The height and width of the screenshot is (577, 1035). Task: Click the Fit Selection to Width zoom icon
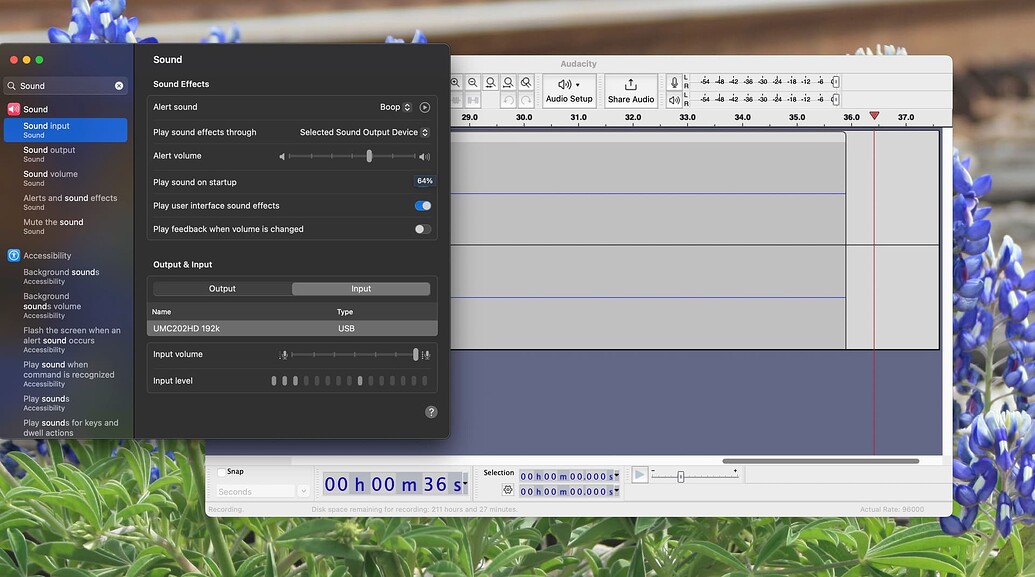491,82
